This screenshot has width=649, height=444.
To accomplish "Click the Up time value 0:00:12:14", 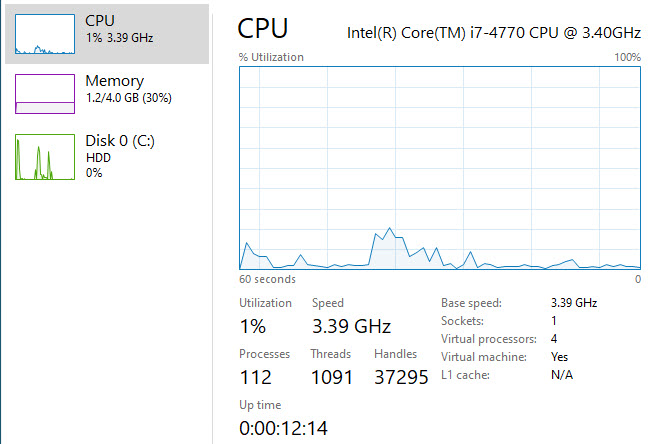I will coord(283,429).
